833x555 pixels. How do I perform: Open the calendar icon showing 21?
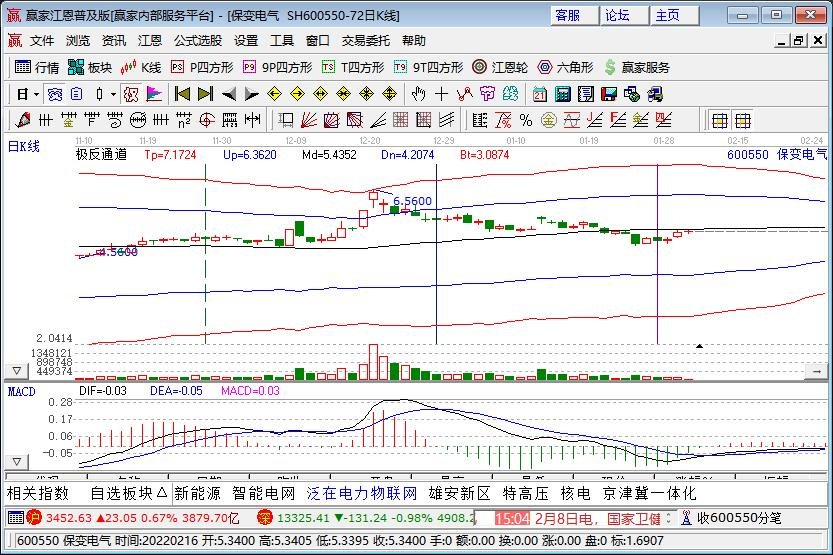pyautogui.click(x=540, y=94)
